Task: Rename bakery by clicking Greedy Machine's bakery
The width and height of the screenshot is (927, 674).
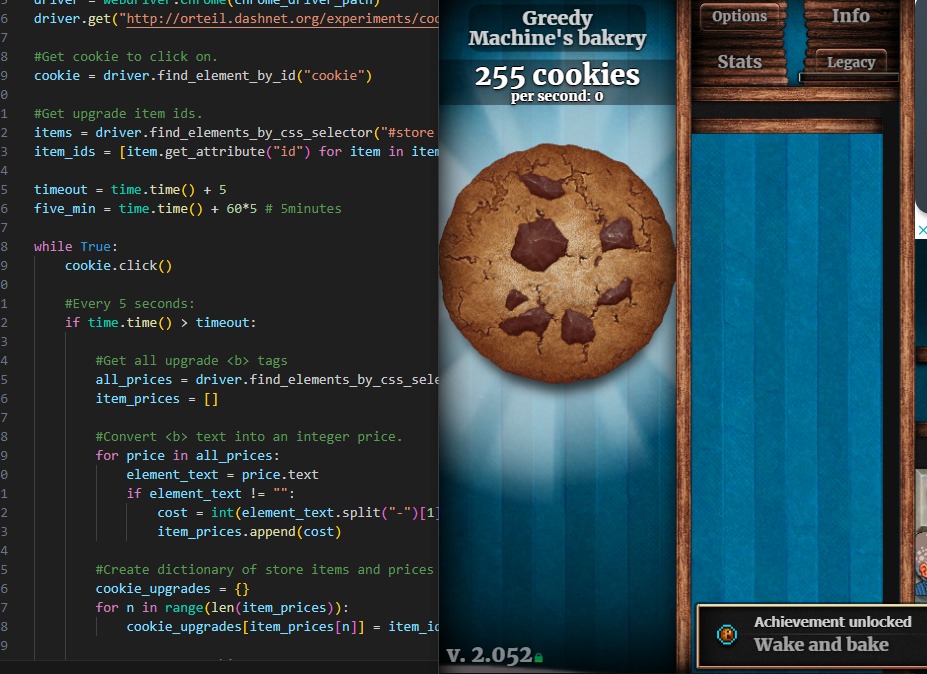Action: click(x=558, y=28)
